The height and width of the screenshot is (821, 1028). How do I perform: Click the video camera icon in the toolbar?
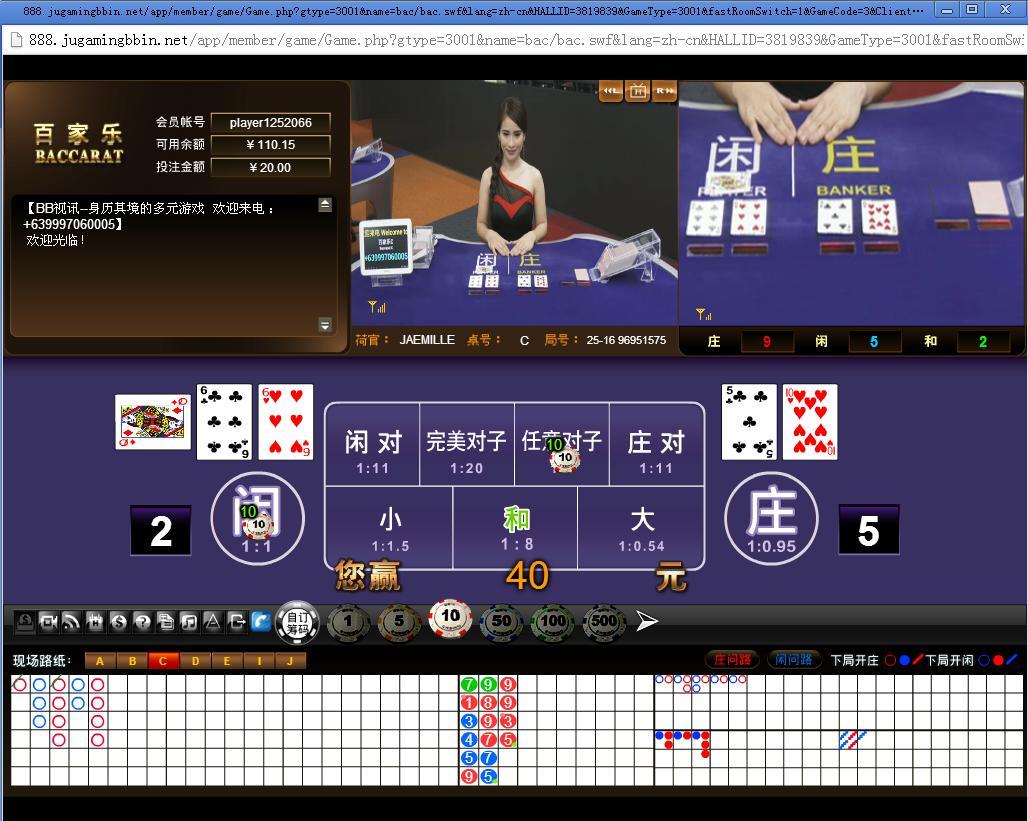pyautogui.click(x=48, y=620)
